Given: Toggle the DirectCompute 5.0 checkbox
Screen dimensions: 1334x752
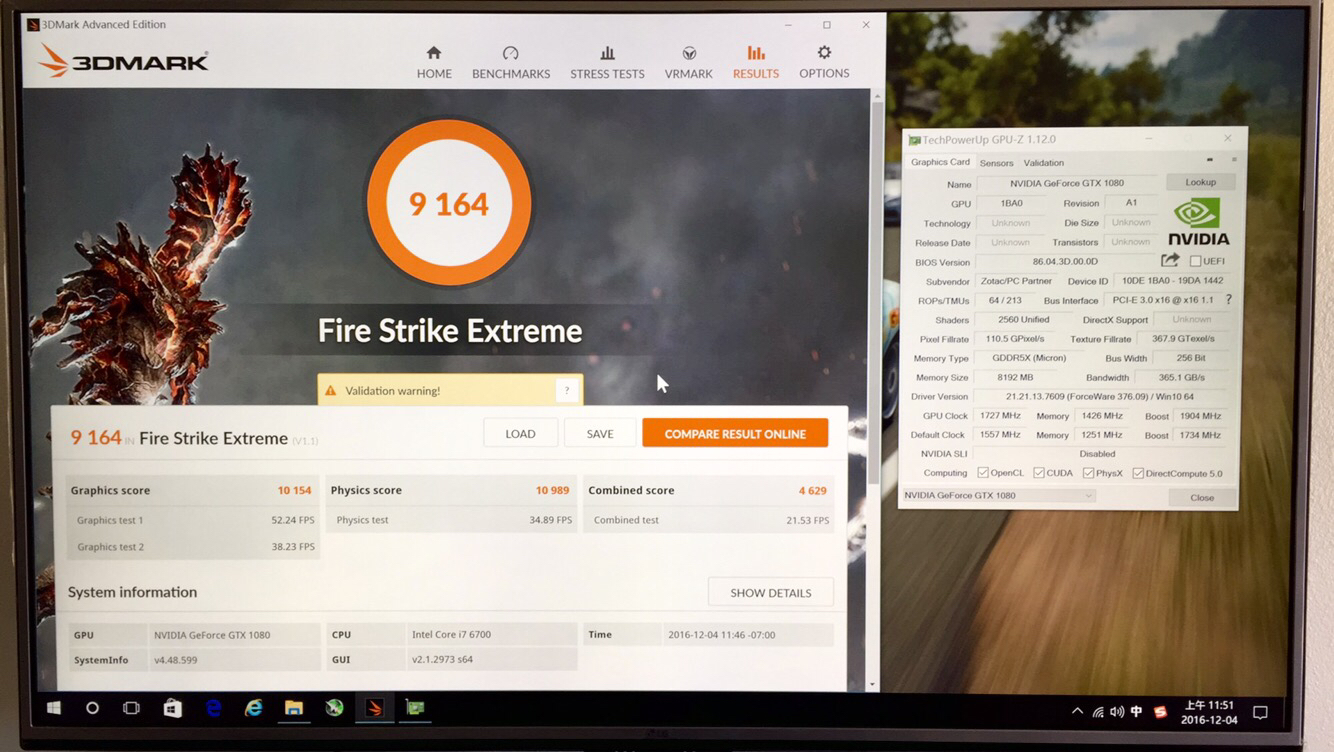Looking at the screenshot, I should 1138,473.
